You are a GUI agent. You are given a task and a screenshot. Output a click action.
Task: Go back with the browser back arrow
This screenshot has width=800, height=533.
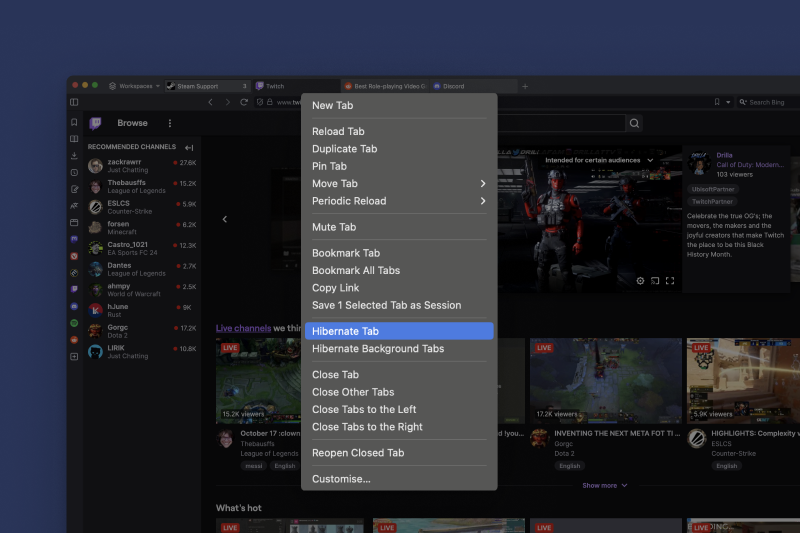[210, 102]
